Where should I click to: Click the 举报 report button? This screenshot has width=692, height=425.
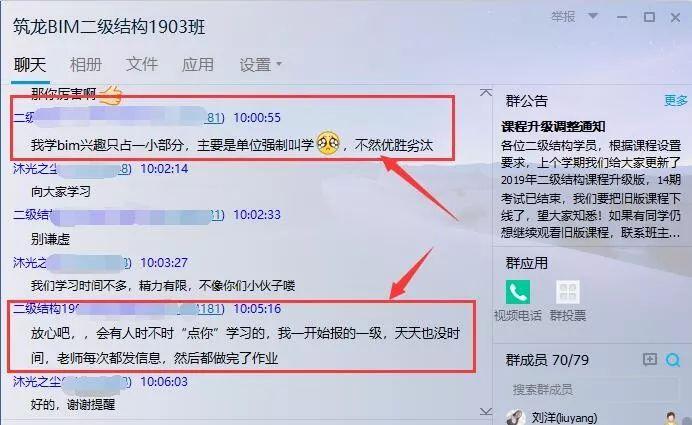[x=563, y=17]
